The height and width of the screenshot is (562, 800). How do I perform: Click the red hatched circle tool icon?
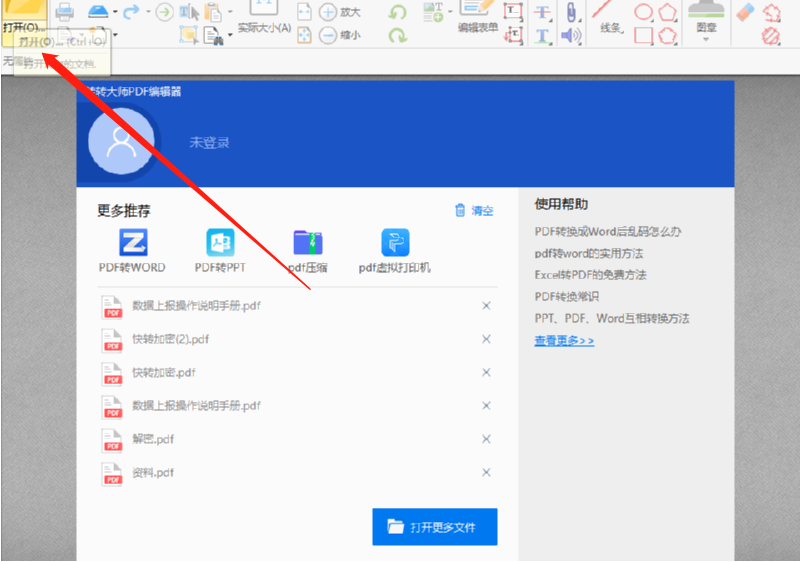(771, 36)
